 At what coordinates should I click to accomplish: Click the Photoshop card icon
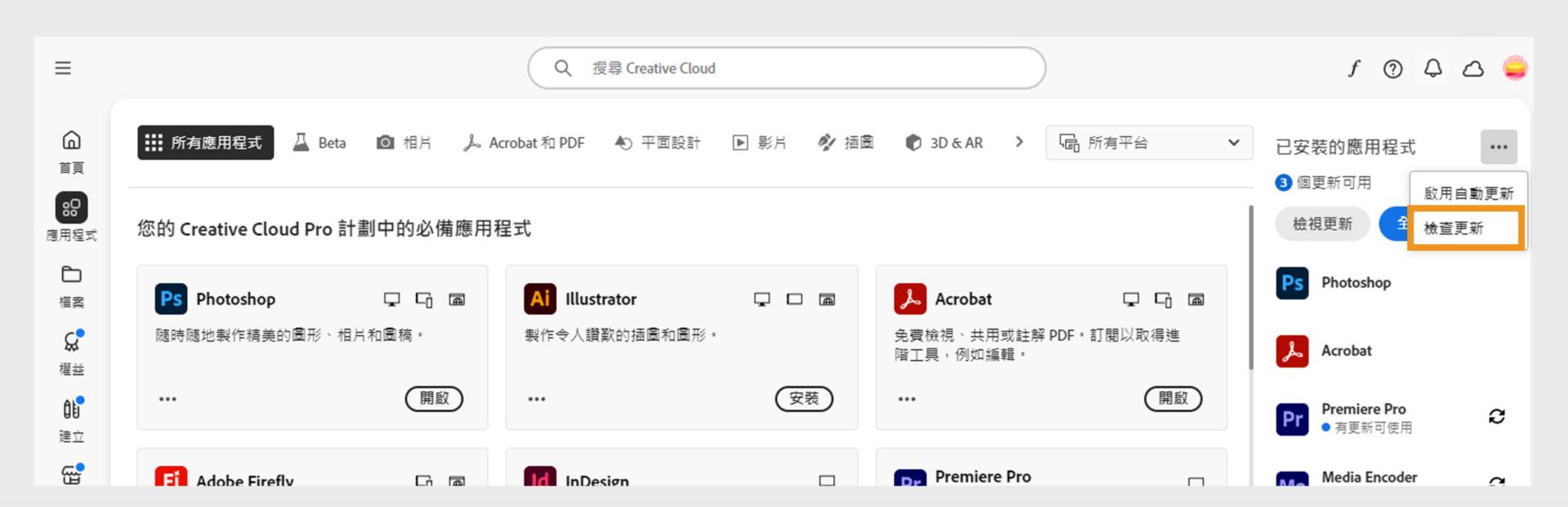171,299
